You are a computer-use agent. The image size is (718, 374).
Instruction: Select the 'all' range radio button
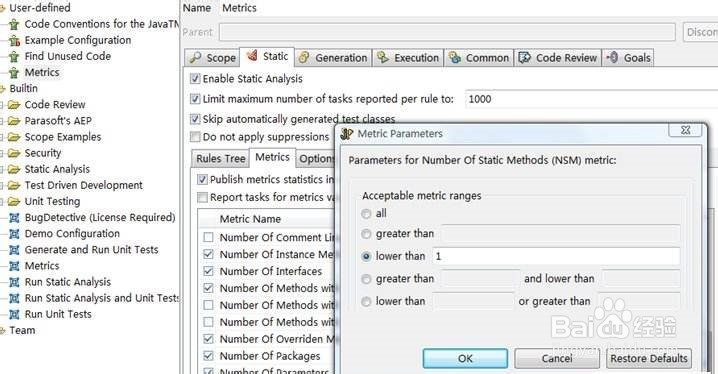366,213
